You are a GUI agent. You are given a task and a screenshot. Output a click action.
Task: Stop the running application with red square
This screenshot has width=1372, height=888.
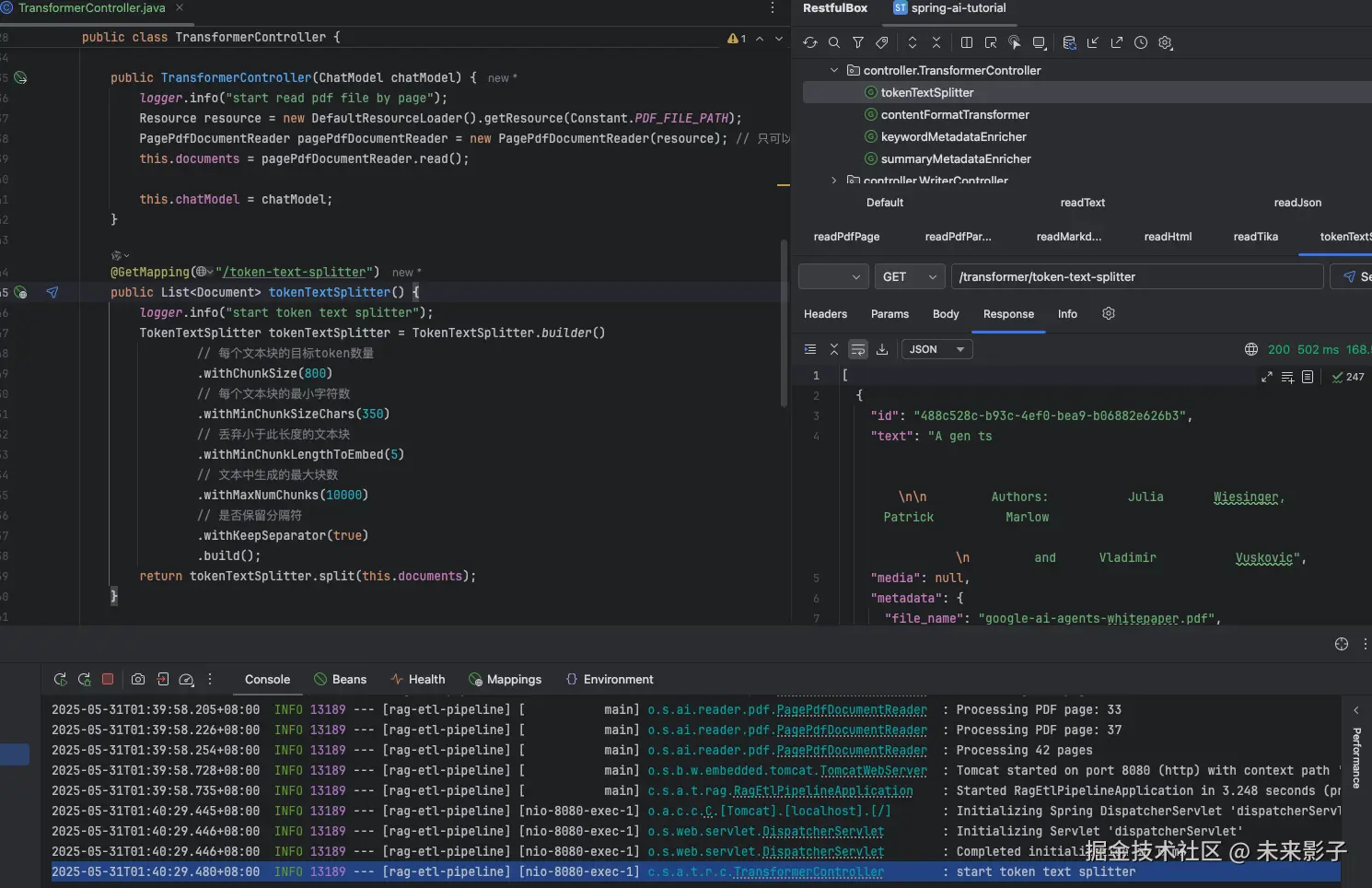[108, 679]
